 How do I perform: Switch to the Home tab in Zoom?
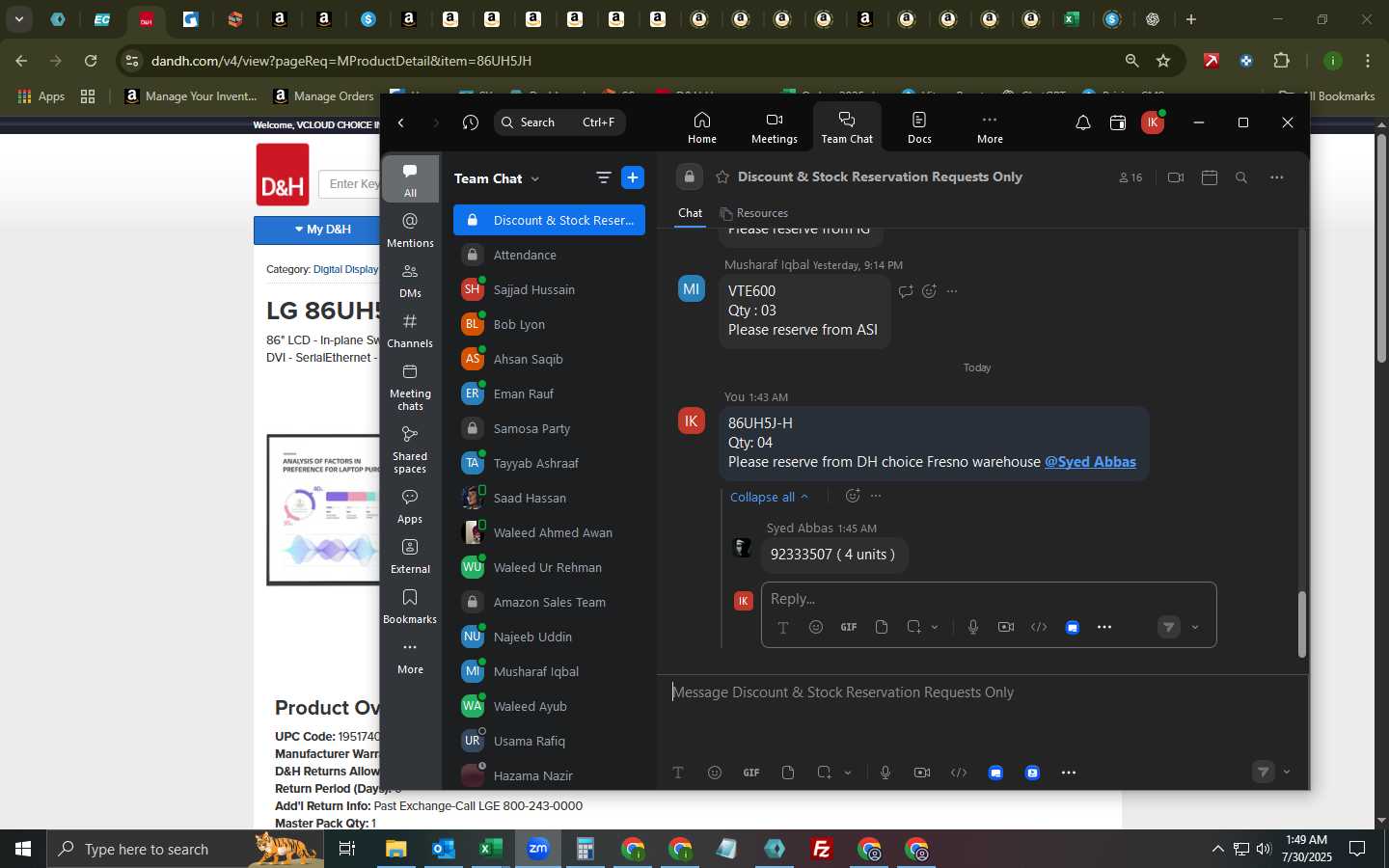[702, 127]
